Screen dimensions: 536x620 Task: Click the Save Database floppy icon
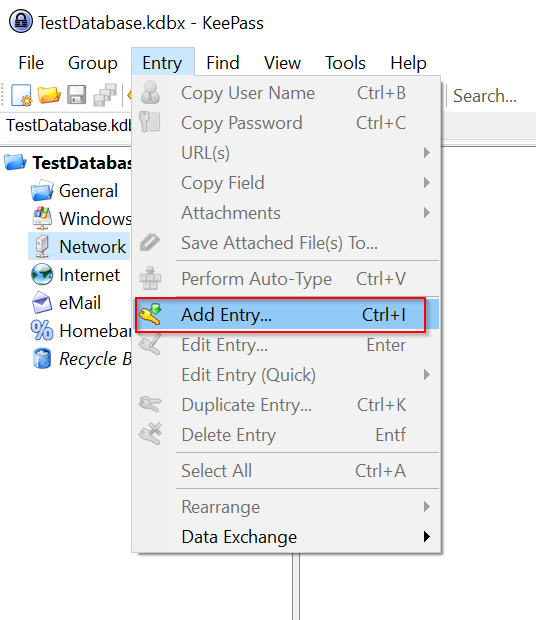click(x=77, y=95)
